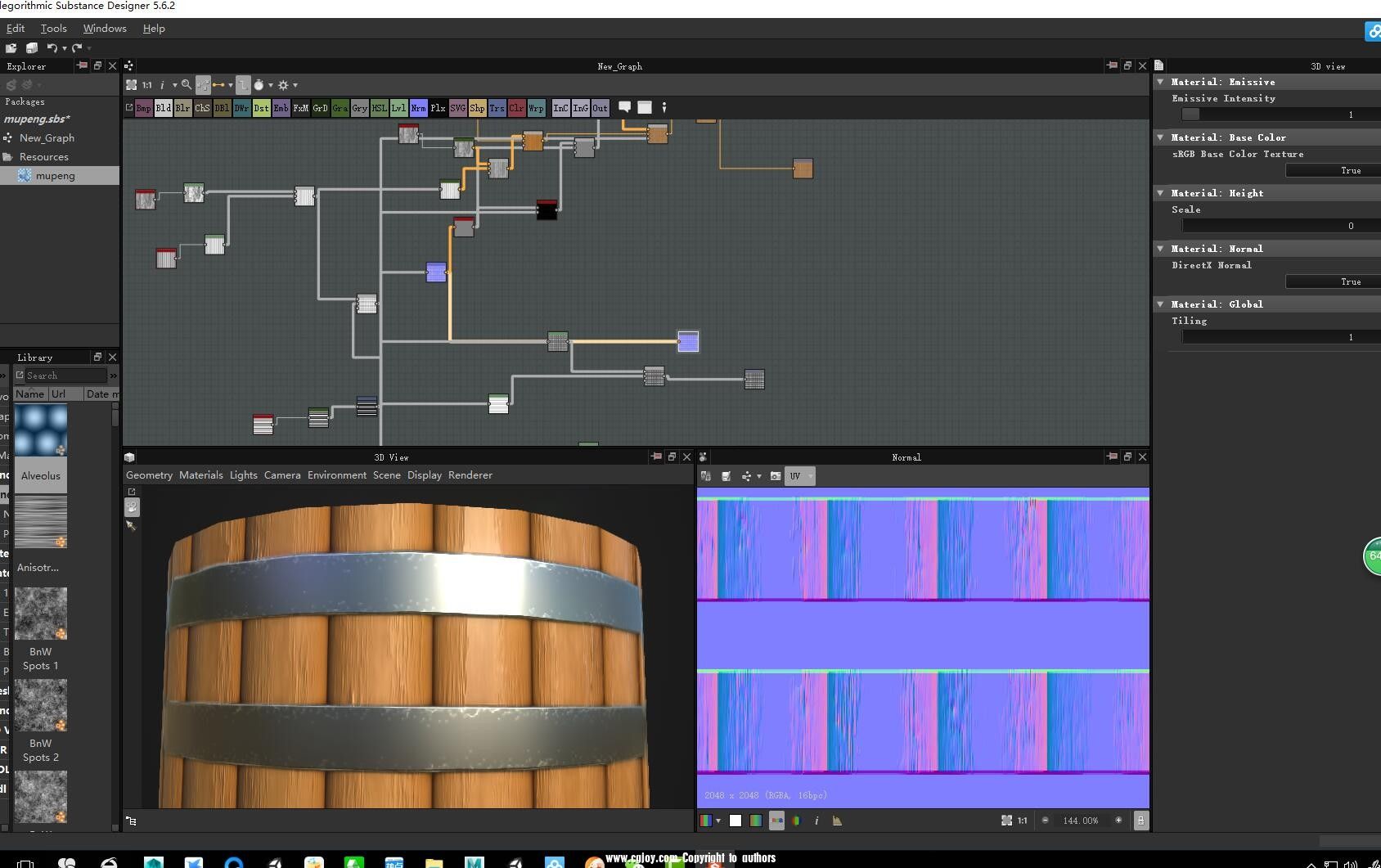
Task: Click the graph zoom magnifier icon
Action: tap(187, 85)
